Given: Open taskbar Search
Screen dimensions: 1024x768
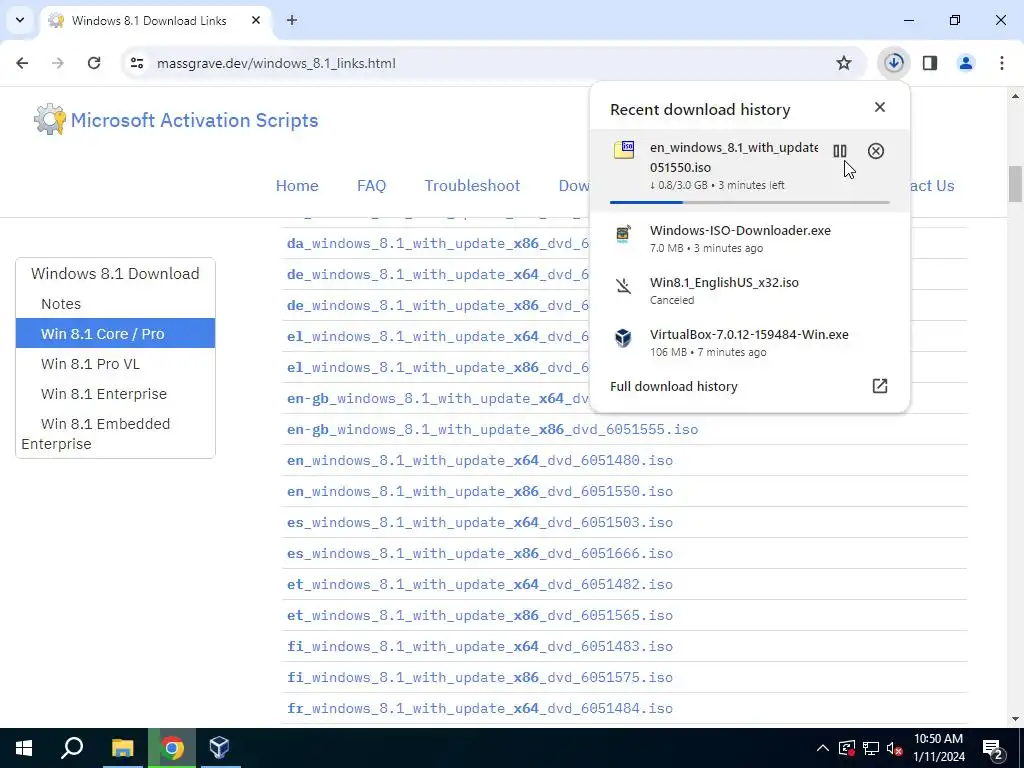Looking at the screenshot, I should (x=72, y=748).
